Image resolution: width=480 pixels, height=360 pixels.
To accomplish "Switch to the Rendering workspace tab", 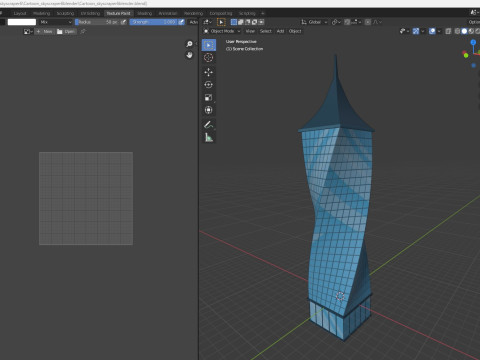I will coord(193,13).
